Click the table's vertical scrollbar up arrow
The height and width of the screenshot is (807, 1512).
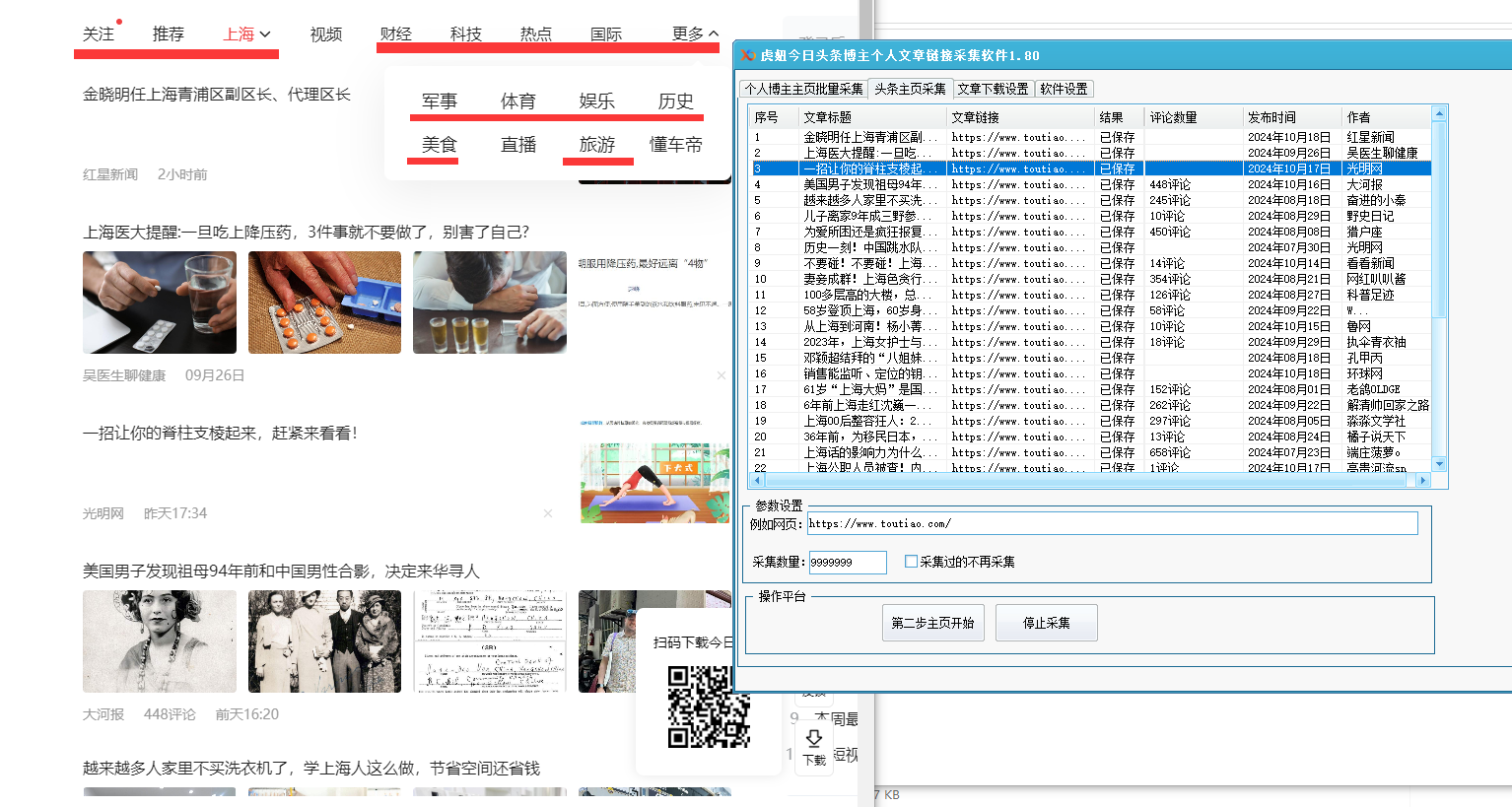(x=1439, y=113)
